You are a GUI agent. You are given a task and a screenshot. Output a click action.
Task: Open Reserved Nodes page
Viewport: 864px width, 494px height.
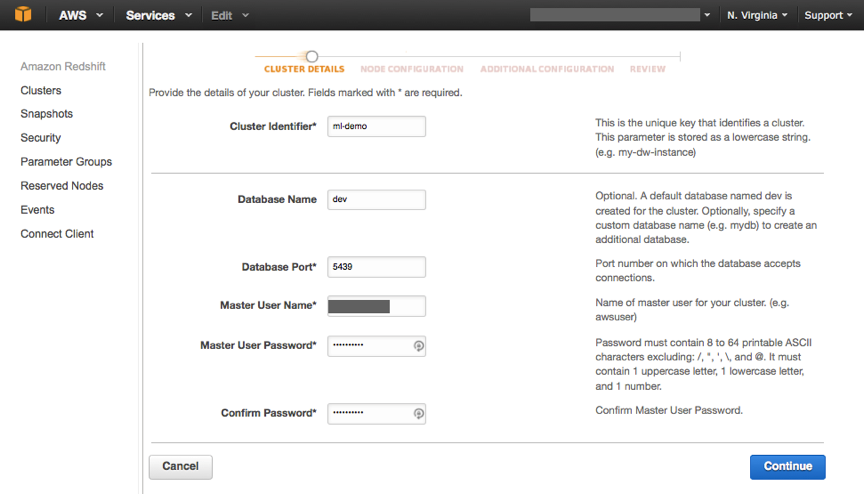click(62, 186)
